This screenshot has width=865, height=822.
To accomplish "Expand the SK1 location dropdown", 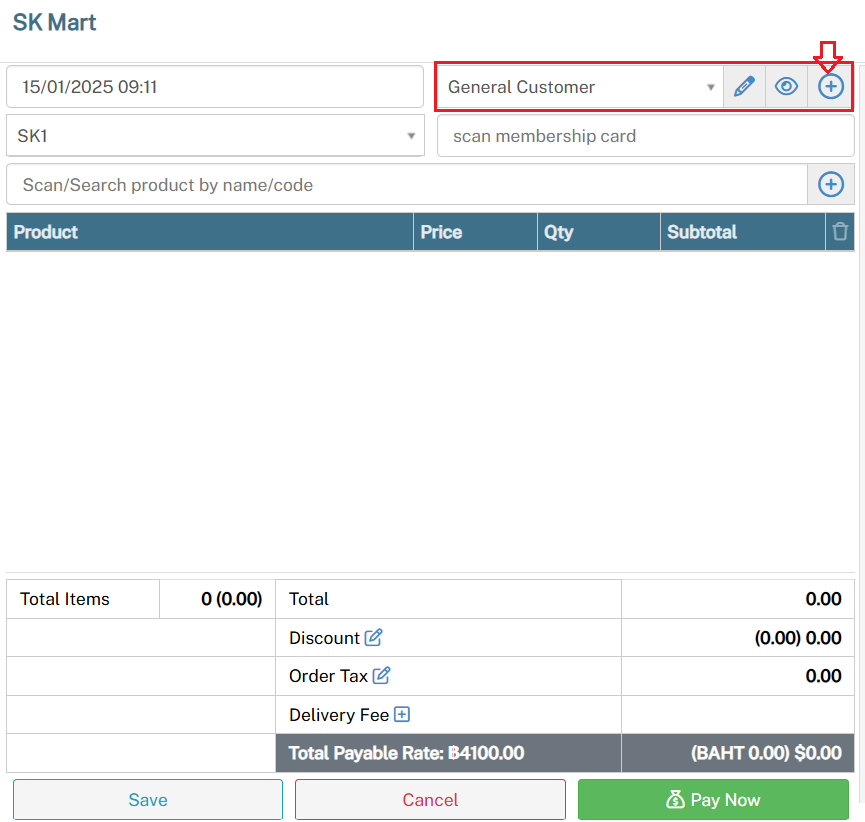I will click(x=215, y=136).
